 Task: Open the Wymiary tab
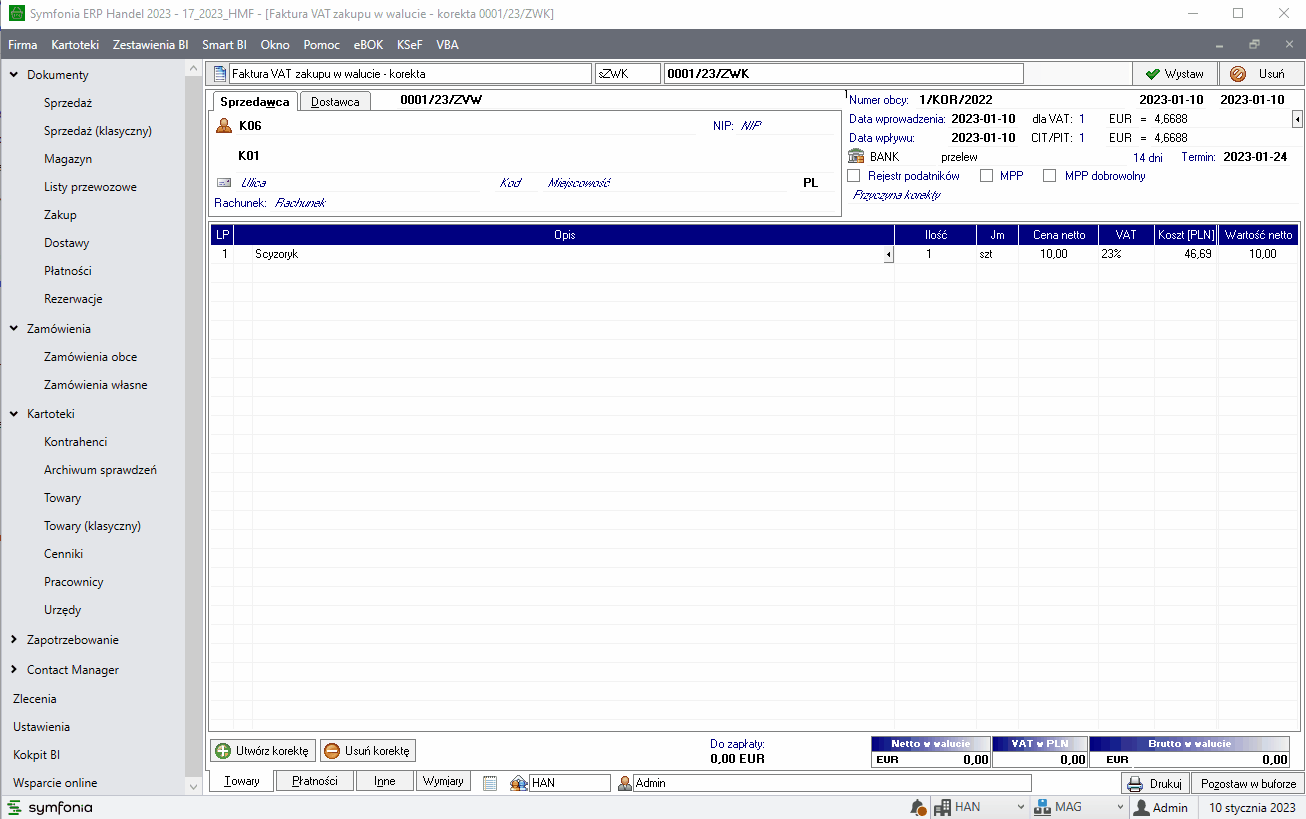pos(443,782)
